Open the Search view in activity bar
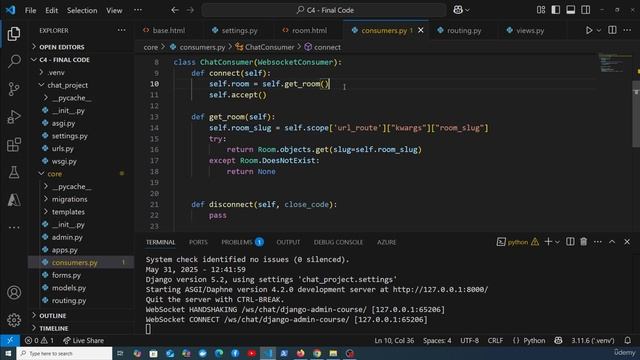640x360 pixels. coord(14,61)
